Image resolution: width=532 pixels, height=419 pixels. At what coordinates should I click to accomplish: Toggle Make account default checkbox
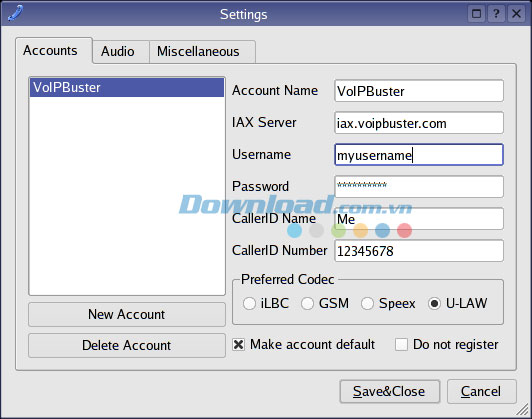tap(239, 345)
